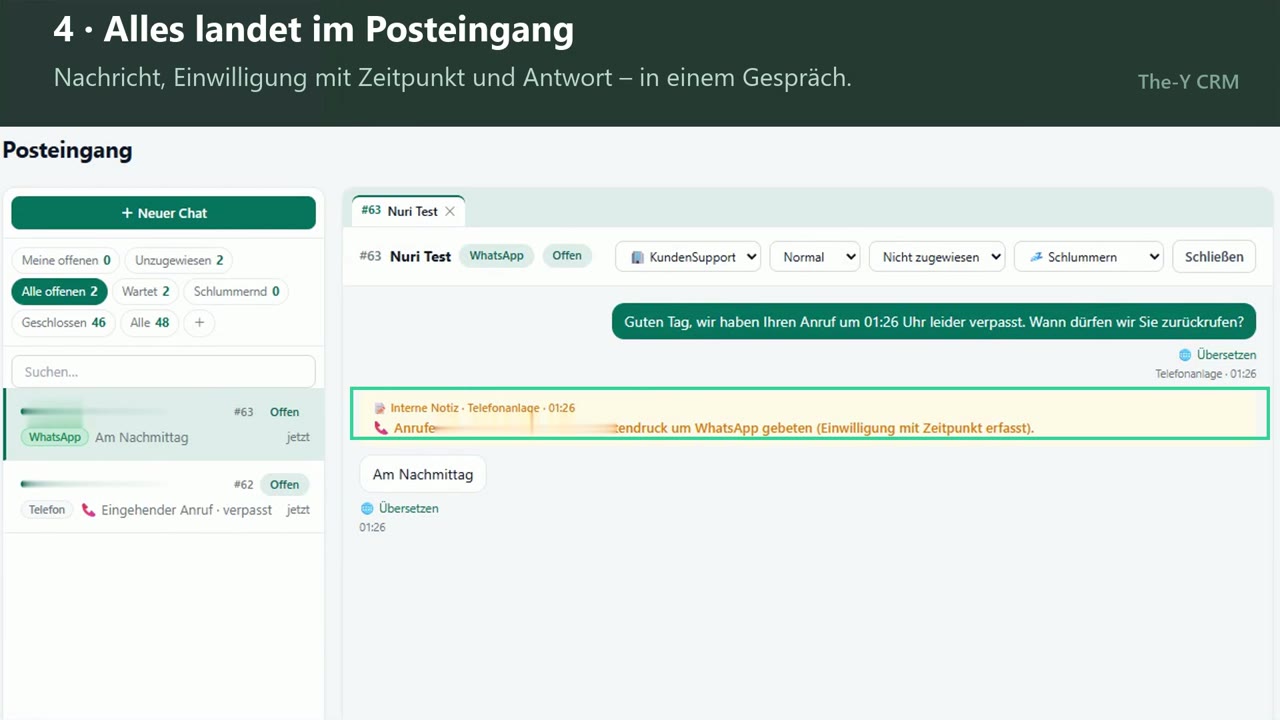Click globe icon under Am Nachmittag bubble
Viewport: 1280px width, 720px height.
click(x=367, y=508)
